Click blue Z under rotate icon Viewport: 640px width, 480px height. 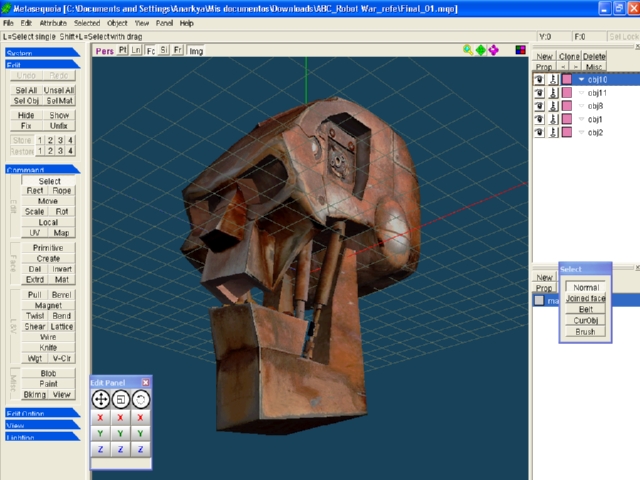tap(140, 449)
